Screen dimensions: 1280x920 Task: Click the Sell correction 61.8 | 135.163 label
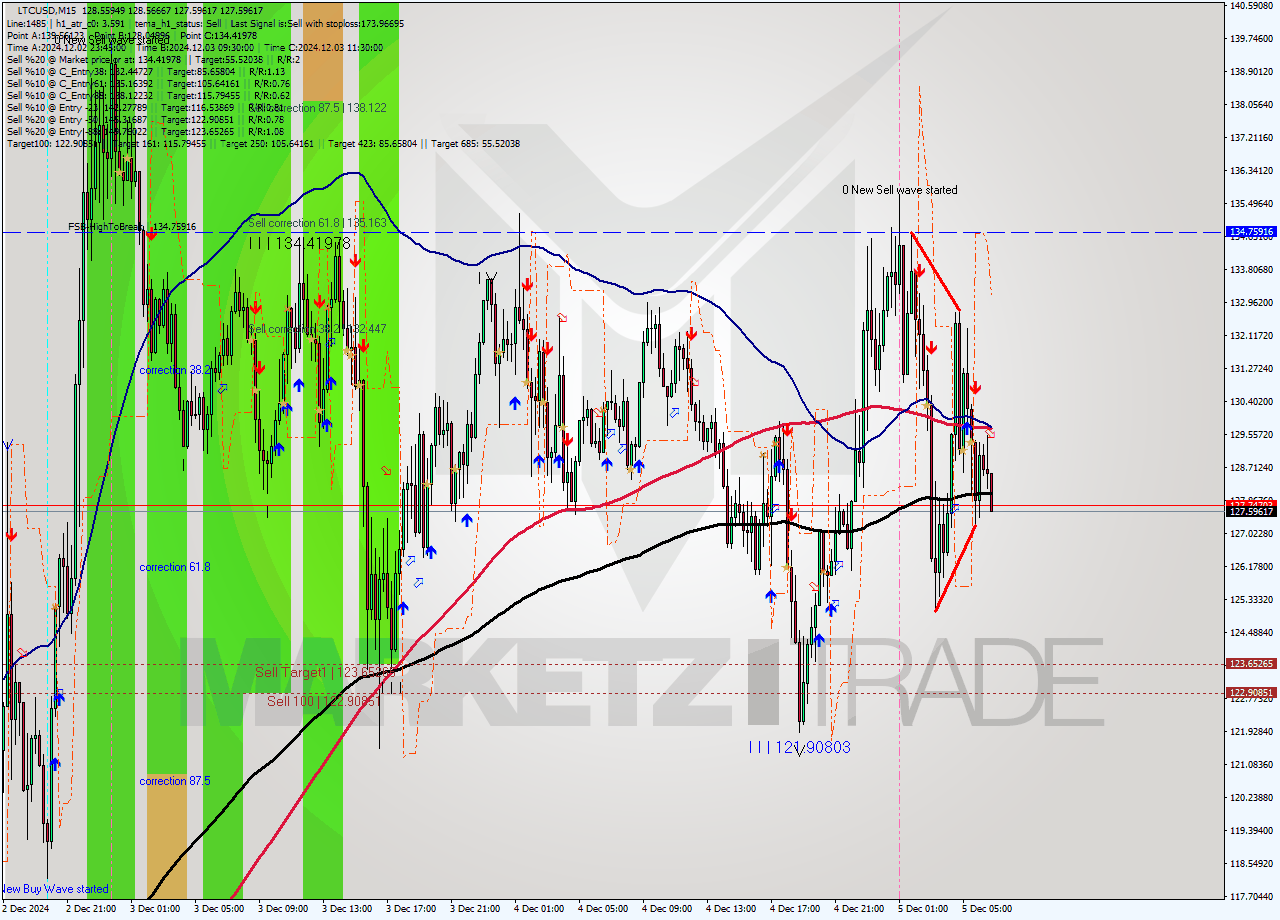[317, 223]
